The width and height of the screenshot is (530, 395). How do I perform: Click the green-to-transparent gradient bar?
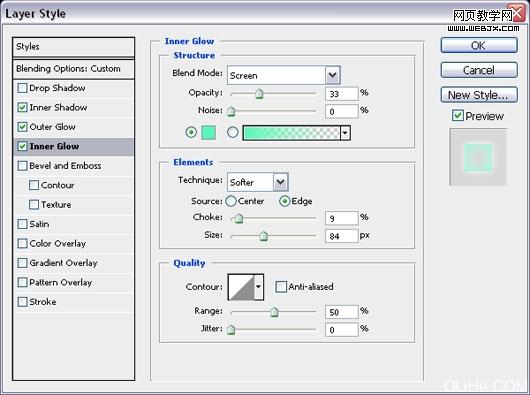click(291, 133)
